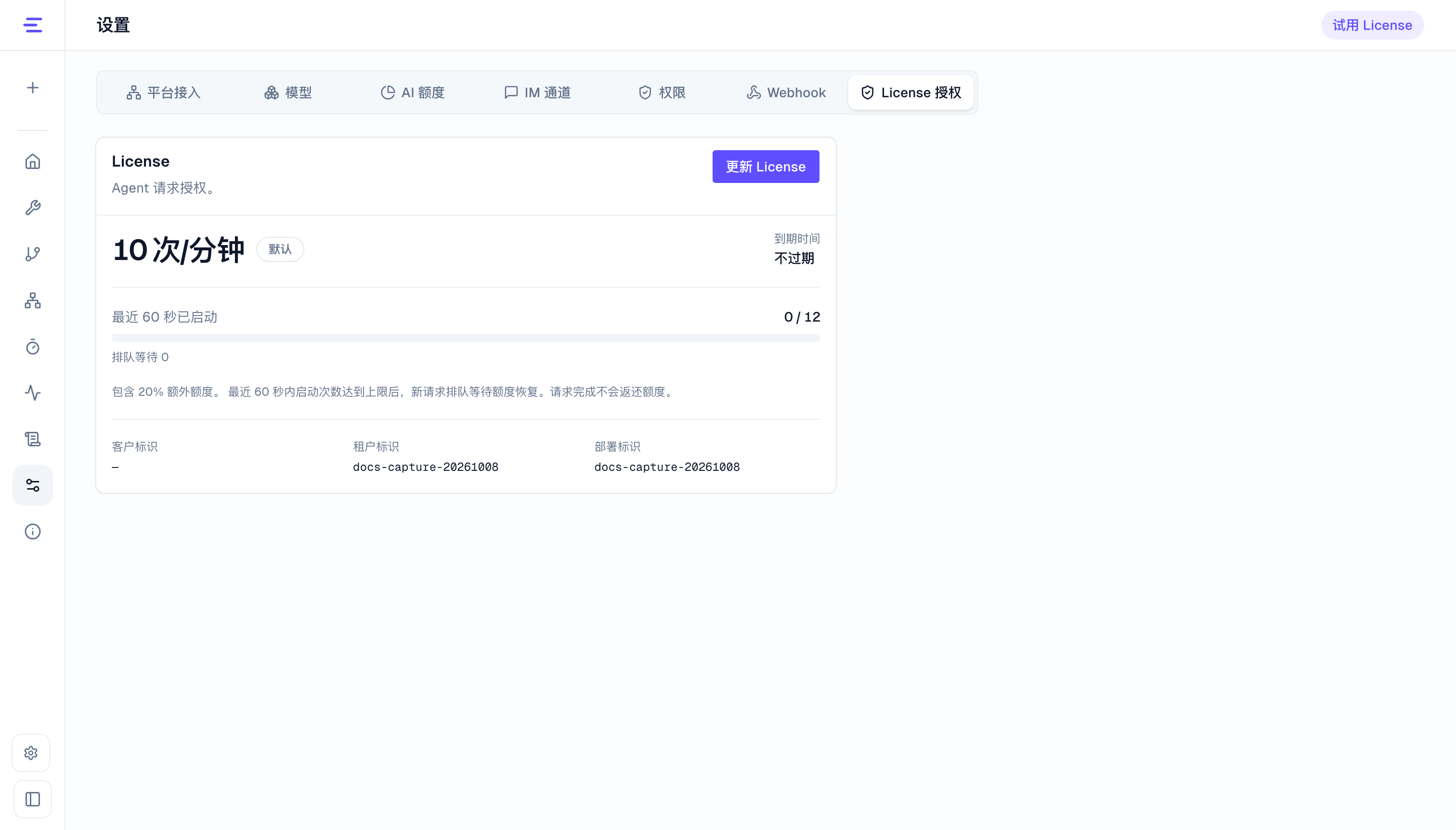Click the 最近 60 秒已启动 label

[x=164, y=317]
